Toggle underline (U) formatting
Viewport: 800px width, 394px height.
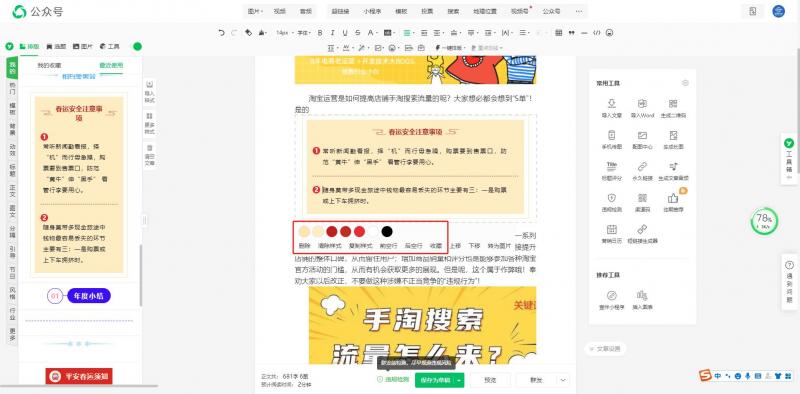[345, 33]
